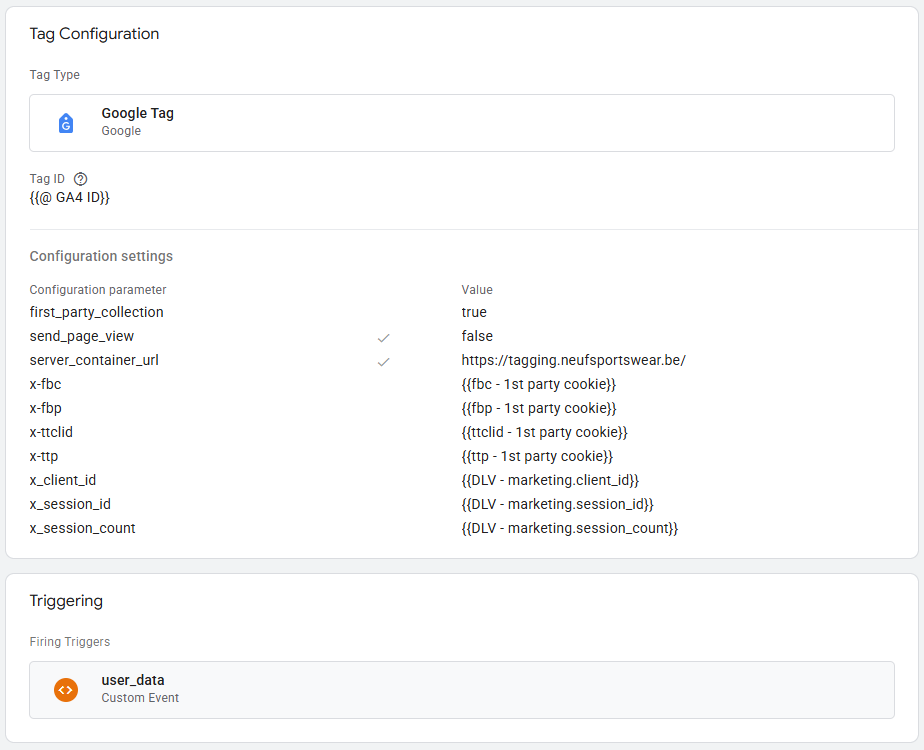Click the DLV marketing.client_id value
The width and height of the screenshot is (924, 750).
pyautogui.click(x=550, y=480)
